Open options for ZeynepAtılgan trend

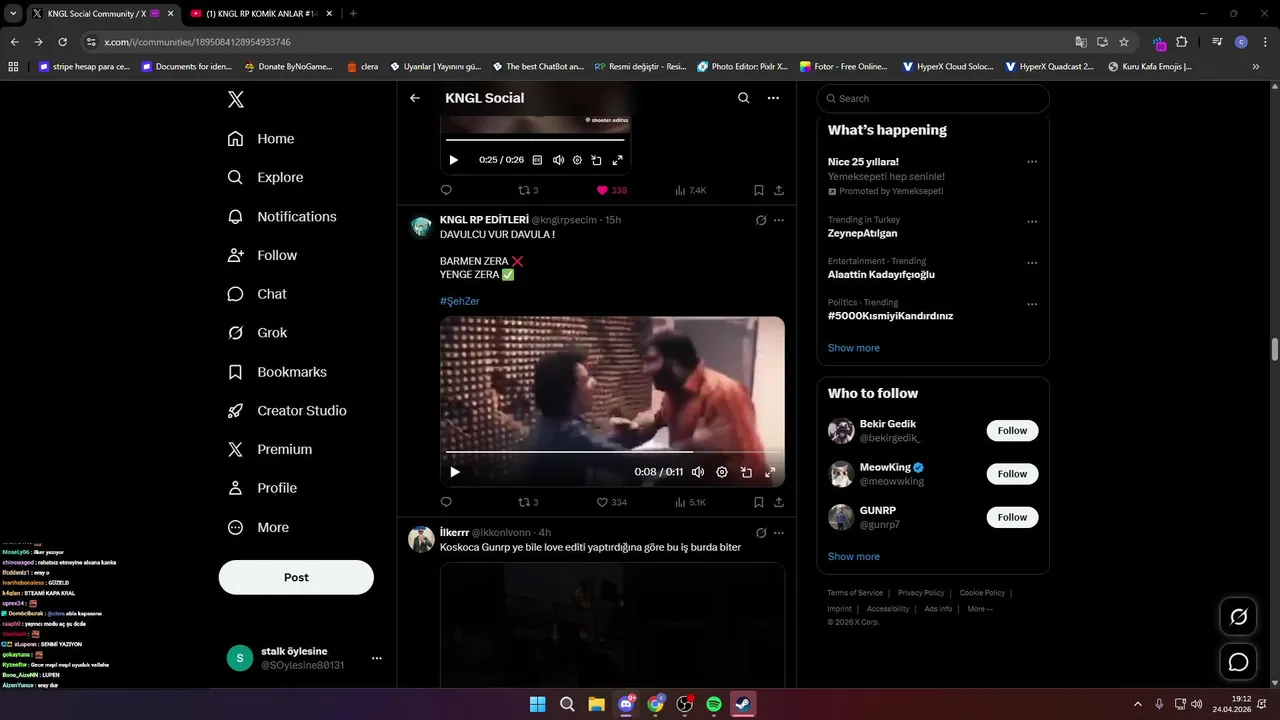click(1032, 222)
